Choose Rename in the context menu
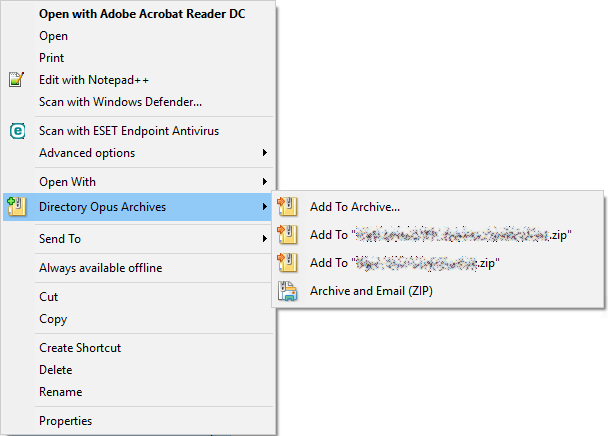This screenshot has height=436, width=608. click(60, 392)
